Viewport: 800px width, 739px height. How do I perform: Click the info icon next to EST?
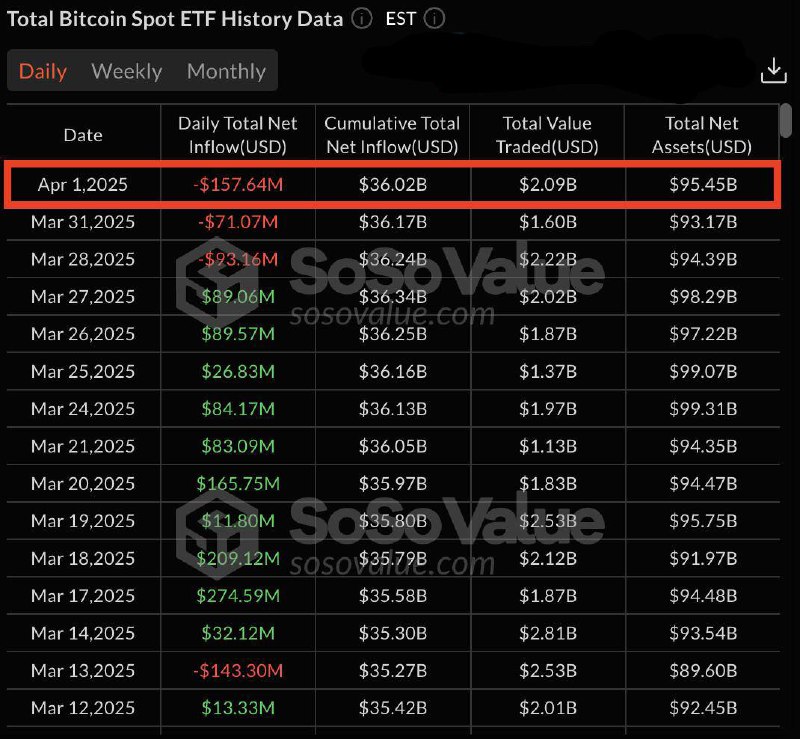434,19
